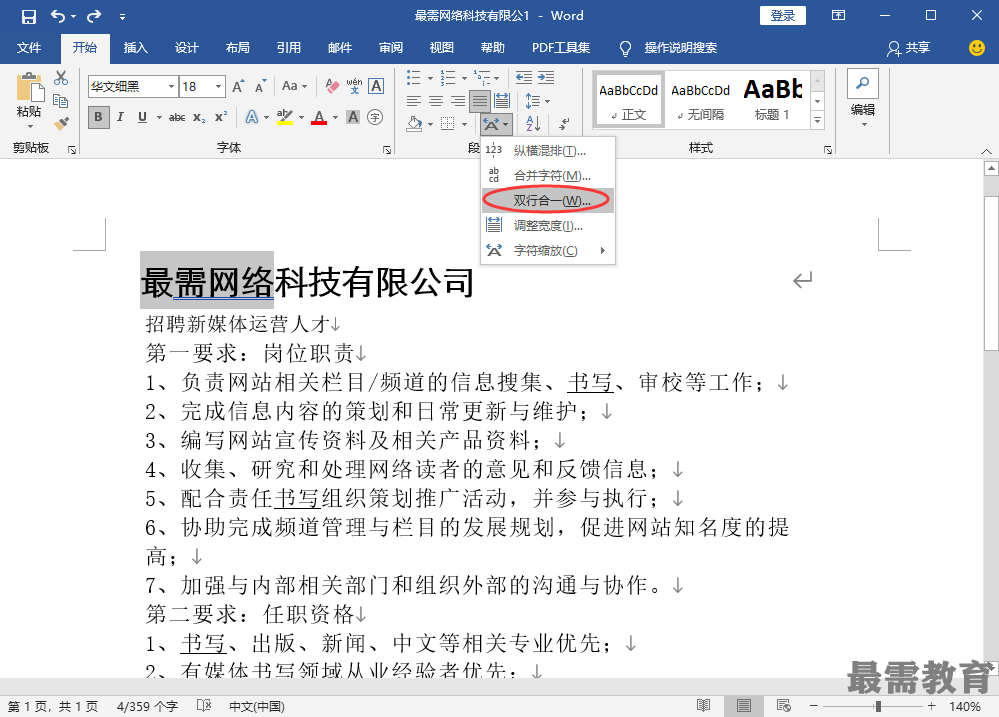Viewport: 999px width, 717px height.
Task: Align paragraph to the left
Action: (x=414, y=101)
